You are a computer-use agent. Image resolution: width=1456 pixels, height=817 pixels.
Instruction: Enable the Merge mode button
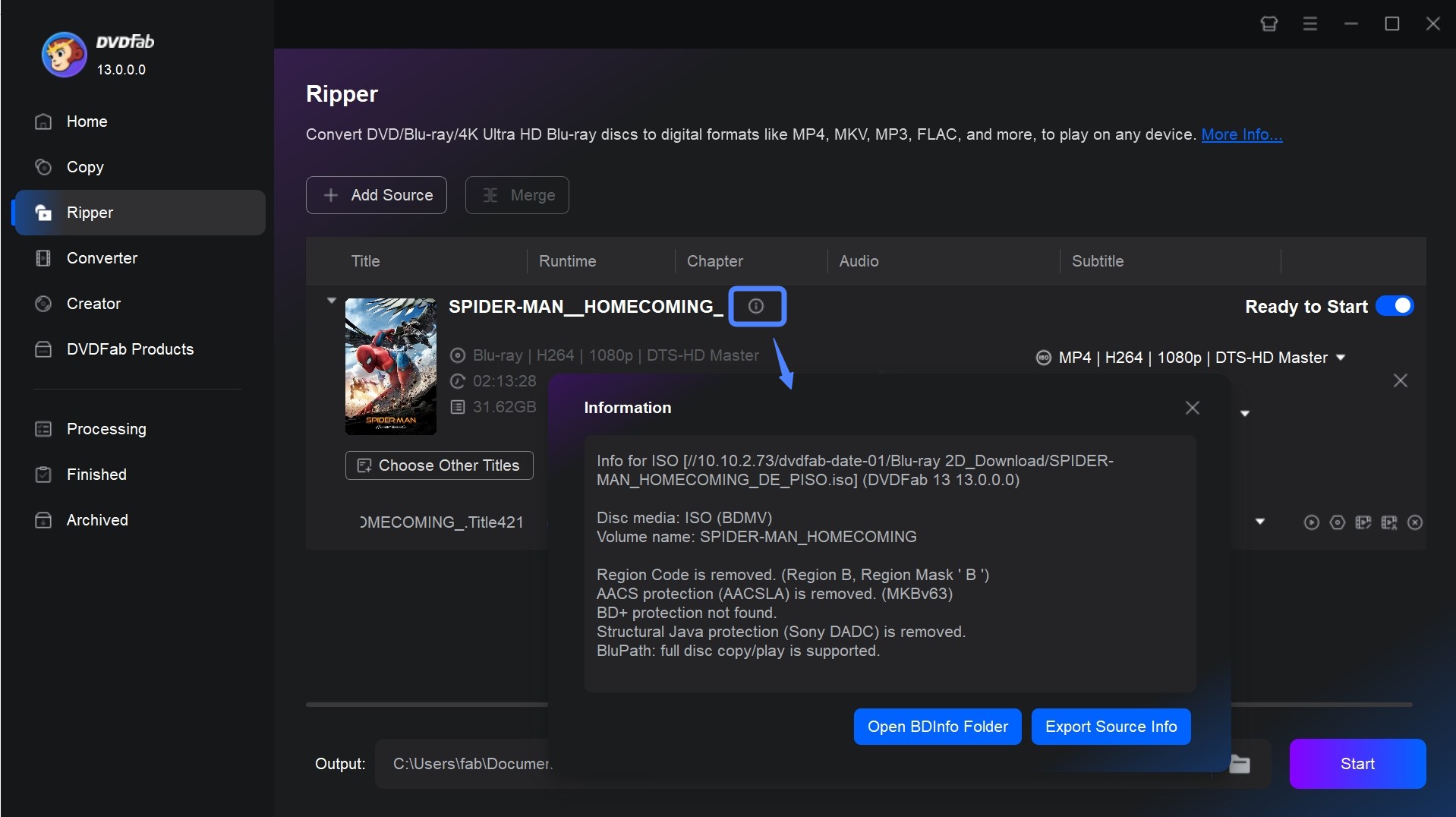(517, 195)
